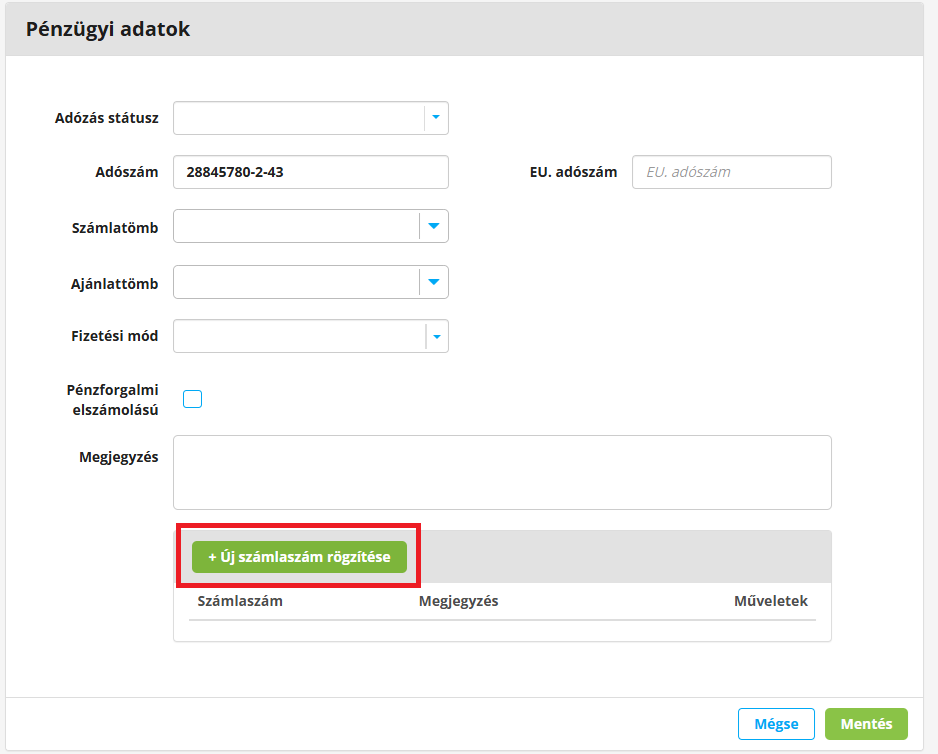The height and width of the screenshot is (754, 938).
Task: Open the Fizetési mód dropdown arrow
Action: [436, 337]
